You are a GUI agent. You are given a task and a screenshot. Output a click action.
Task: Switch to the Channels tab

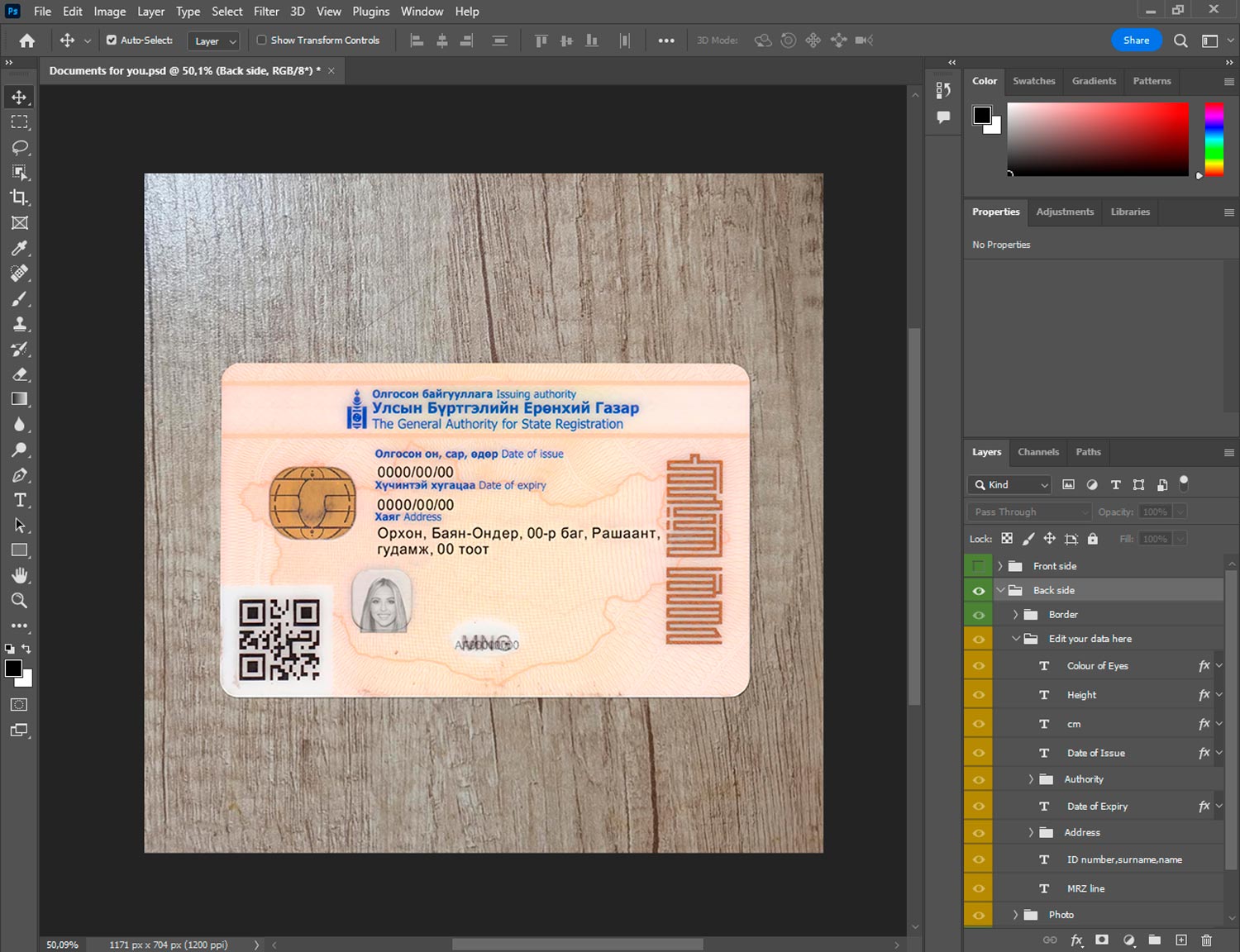1037,452
